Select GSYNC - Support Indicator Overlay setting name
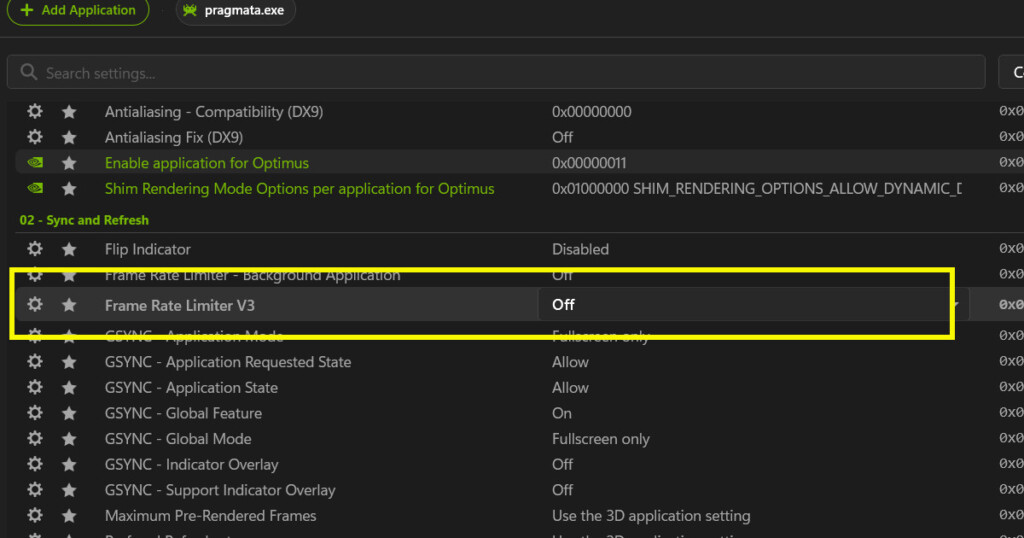The image size is (1024, 538). 220,490
